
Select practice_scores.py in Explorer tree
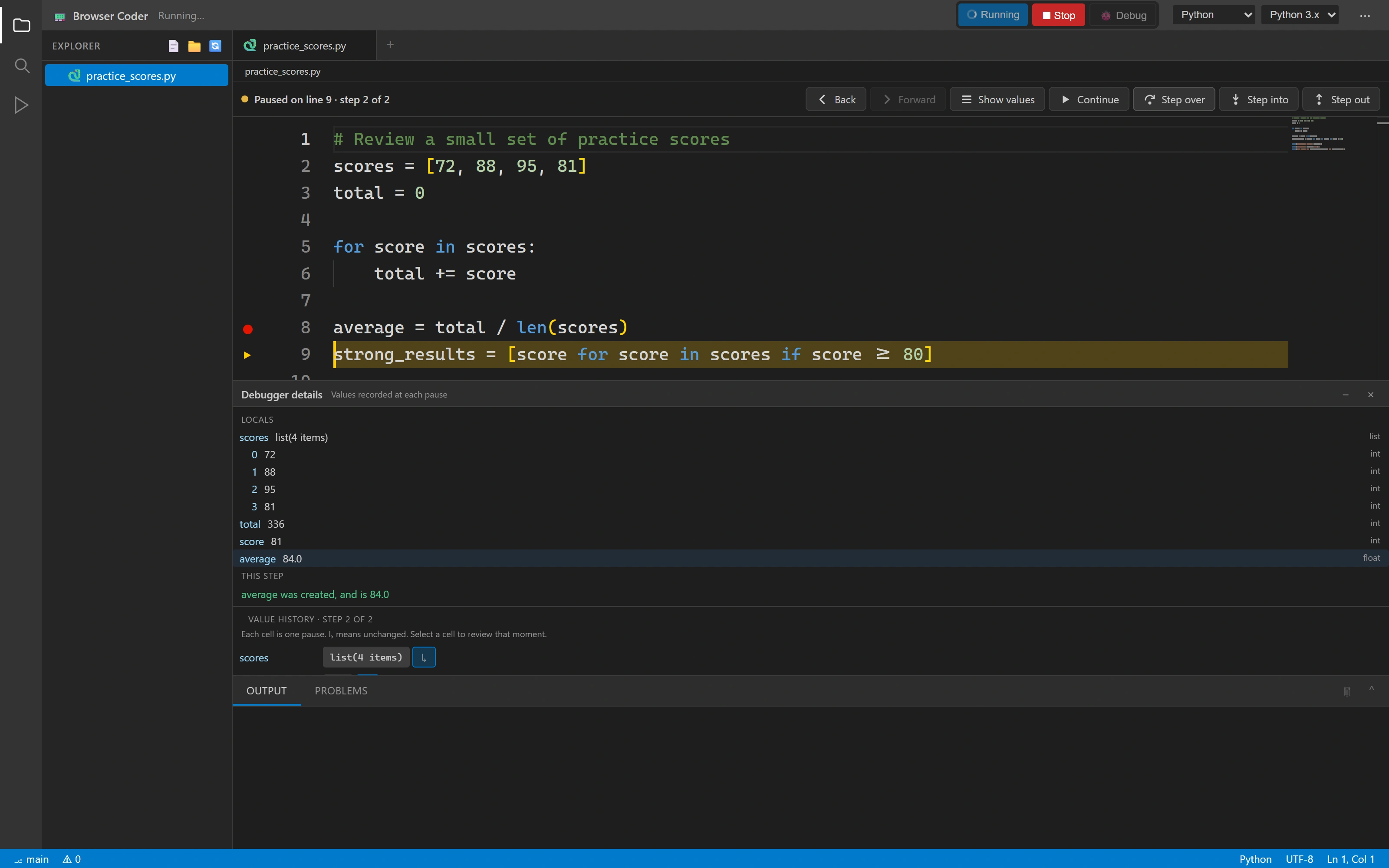137,75
